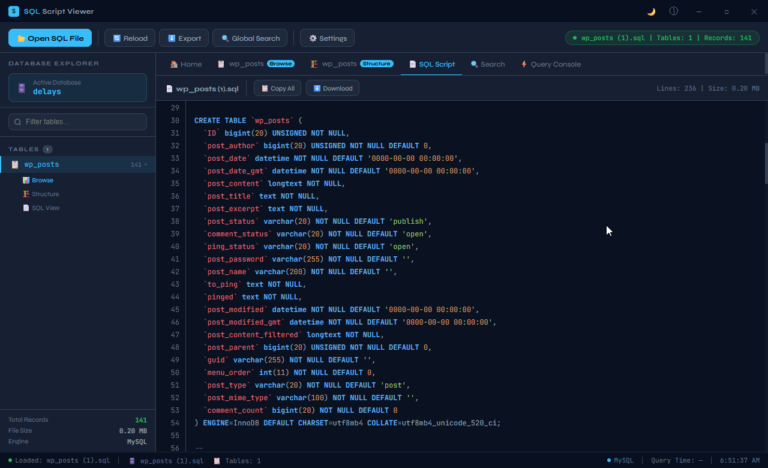Click the Download arrow icon

pyautogui.click(x=317, y=88)
